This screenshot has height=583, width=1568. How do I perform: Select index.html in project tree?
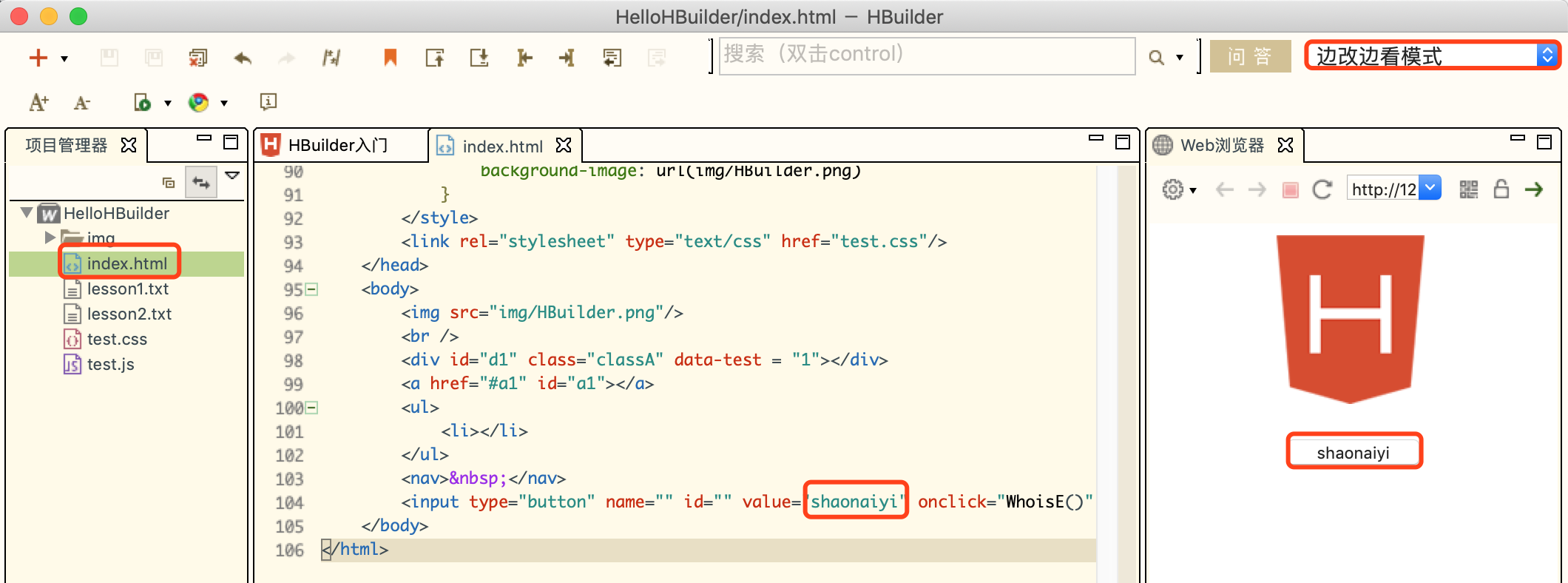point(126,264)
